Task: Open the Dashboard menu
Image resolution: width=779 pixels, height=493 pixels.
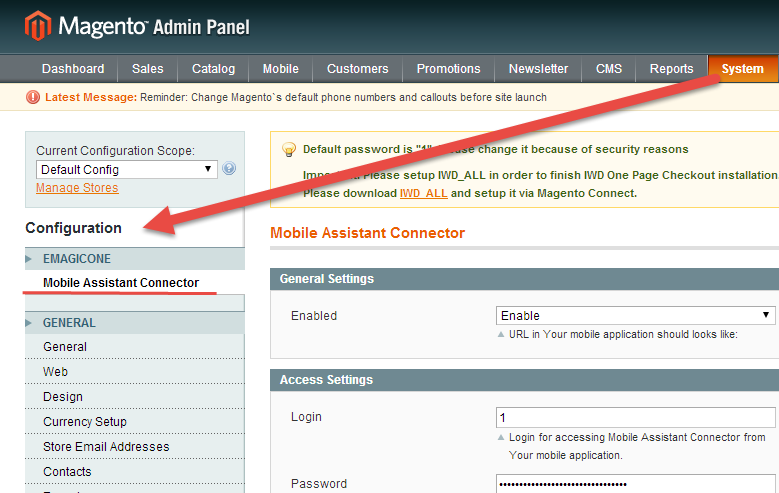Action: (x=73, y=69)
